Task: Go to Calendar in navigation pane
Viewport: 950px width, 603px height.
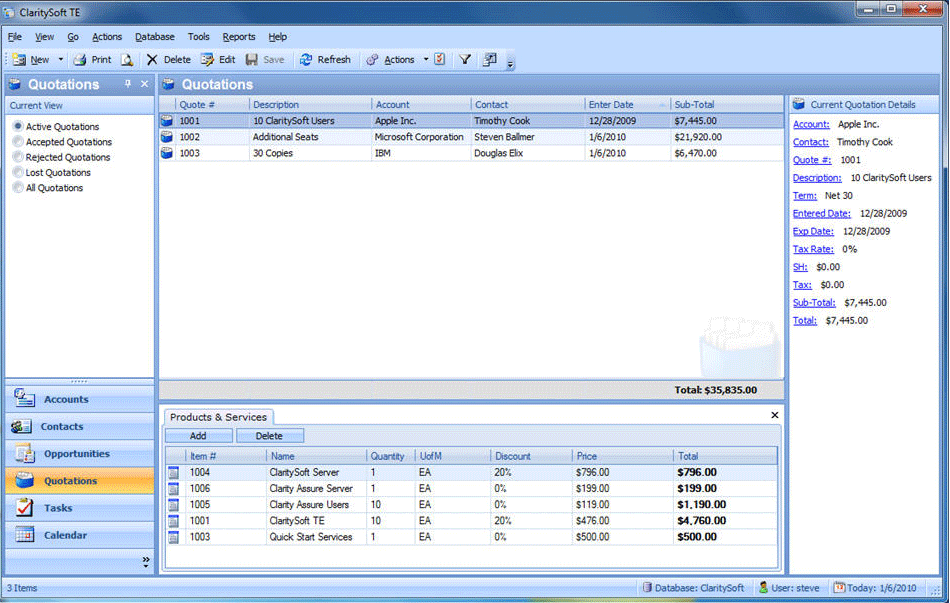Action: [x=80, y=535]
